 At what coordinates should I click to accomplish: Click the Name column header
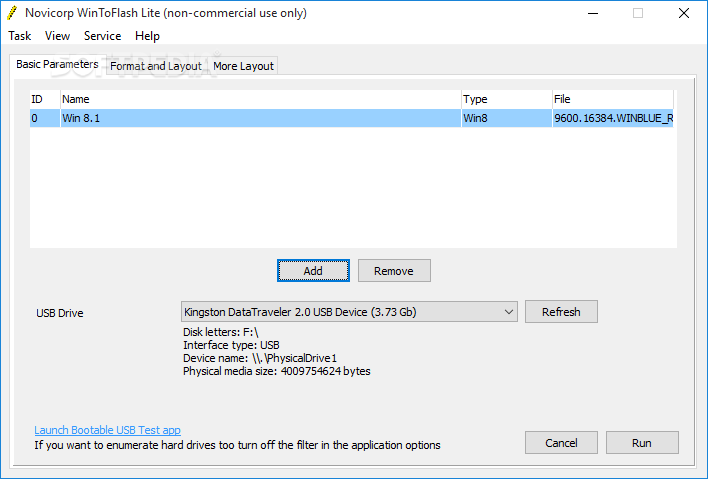click(x=261, y=99)
